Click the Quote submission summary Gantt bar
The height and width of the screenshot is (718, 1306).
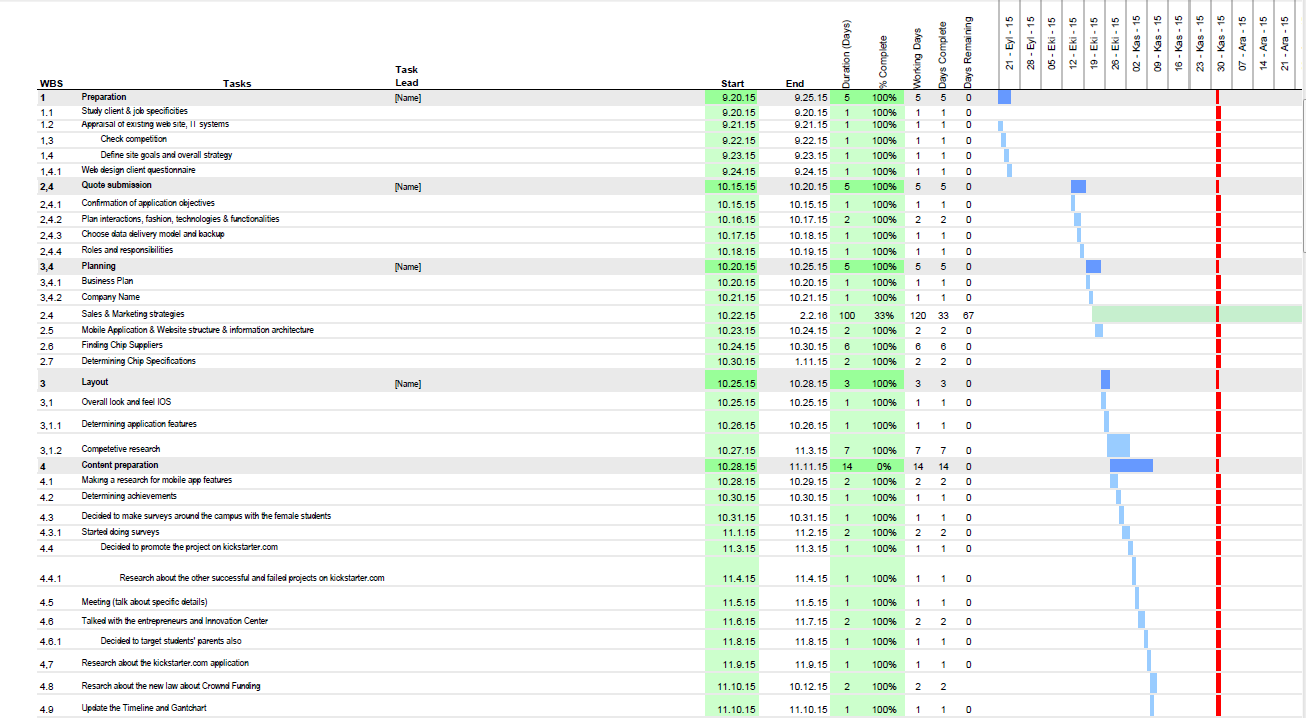pyautogui.click(x=1078, y=187)
